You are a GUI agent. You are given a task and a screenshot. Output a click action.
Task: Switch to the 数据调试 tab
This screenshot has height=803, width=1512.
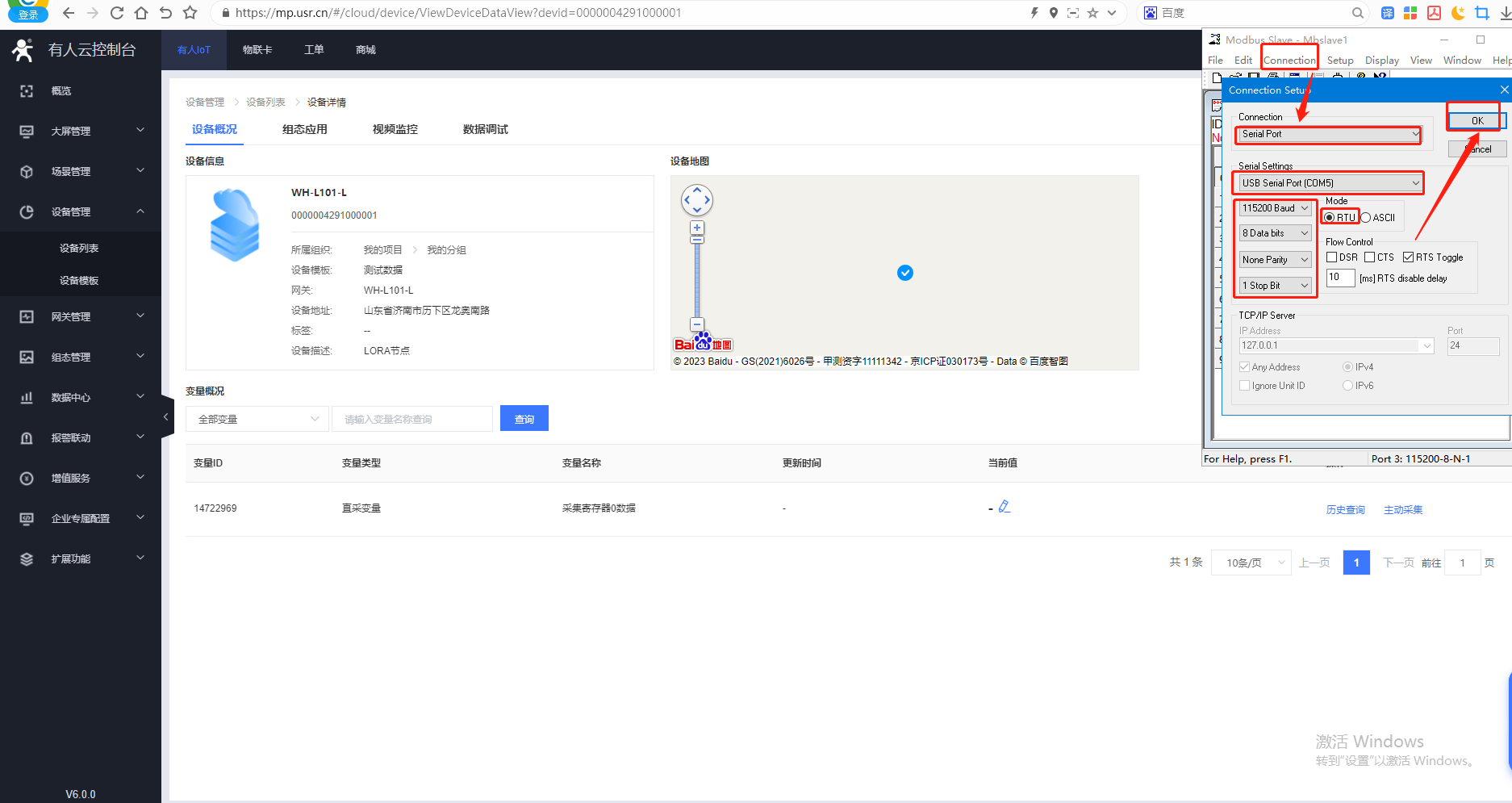[485, 129]
